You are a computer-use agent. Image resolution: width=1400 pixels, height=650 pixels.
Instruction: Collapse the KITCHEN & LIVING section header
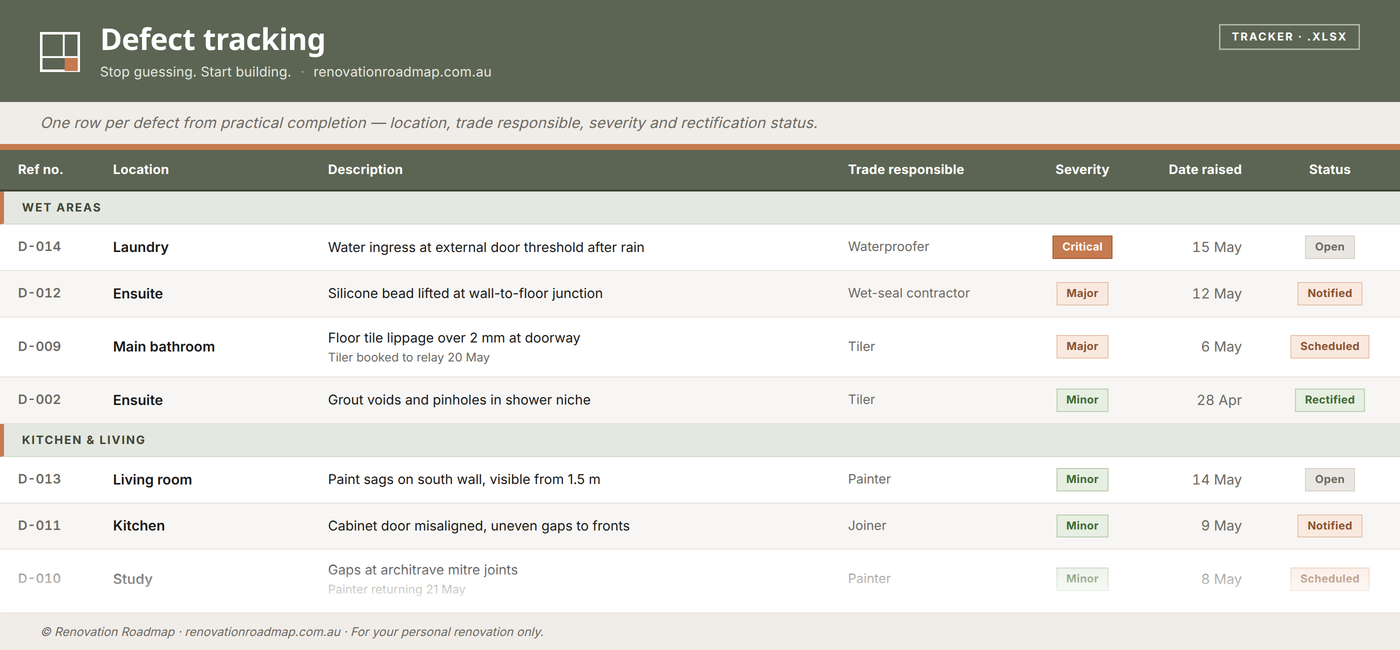pyautogui.click(x=700, y=440)
